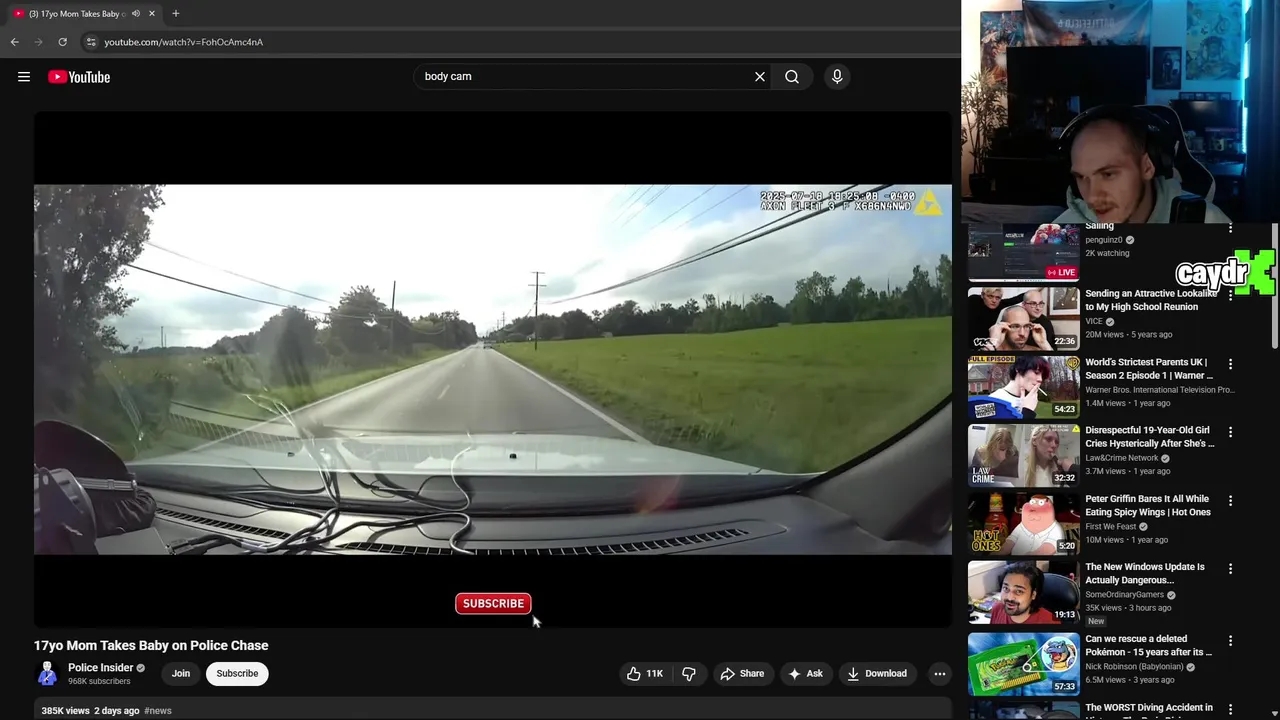Screen dimensions: 1280x720
Task: Open site information icon in address bar
Action: coord(91,42)
